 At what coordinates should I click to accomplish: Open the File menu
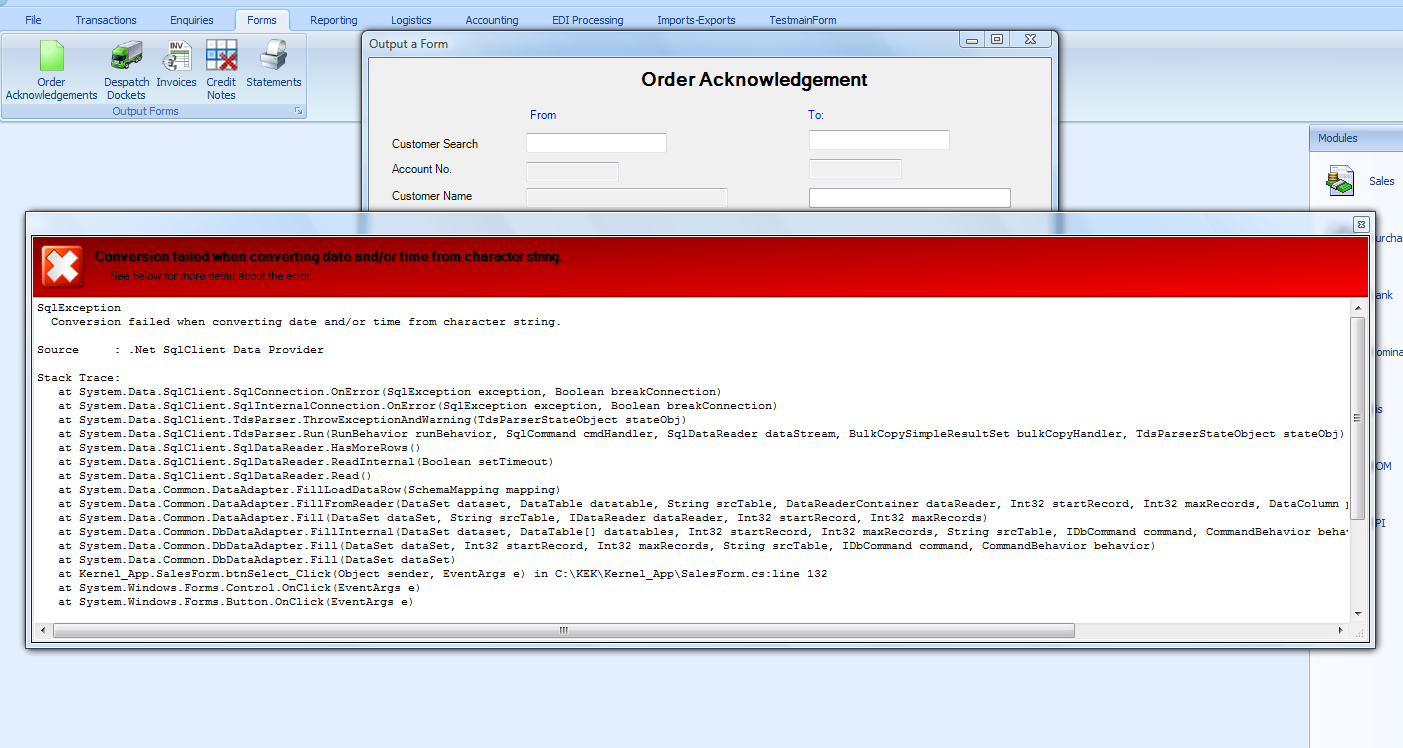pyautogui.click(x=33, y=20)
